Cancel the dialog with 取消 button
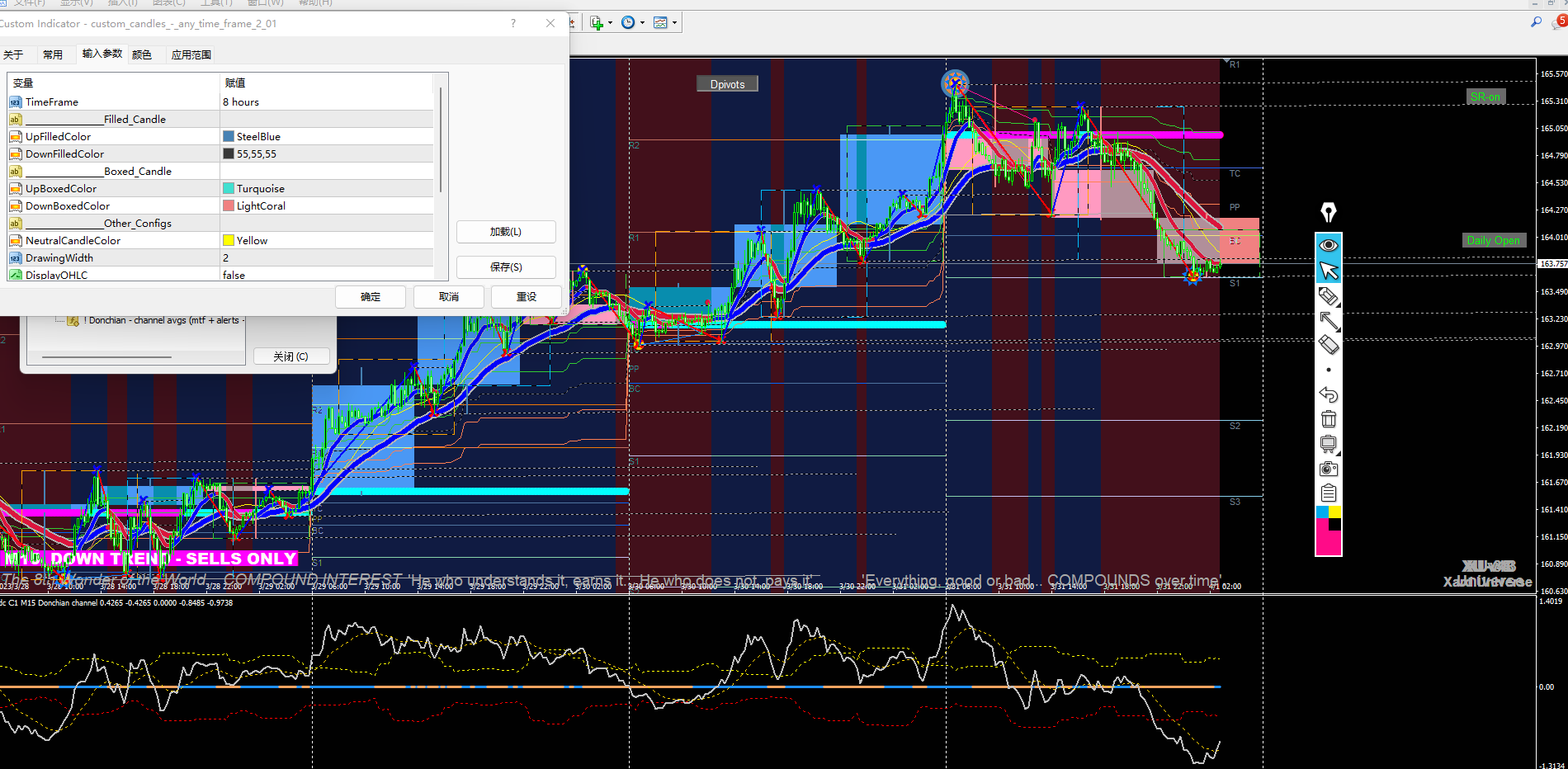Image resolution: width=1568 pixels, height=769 pixels. coord(449,297)
